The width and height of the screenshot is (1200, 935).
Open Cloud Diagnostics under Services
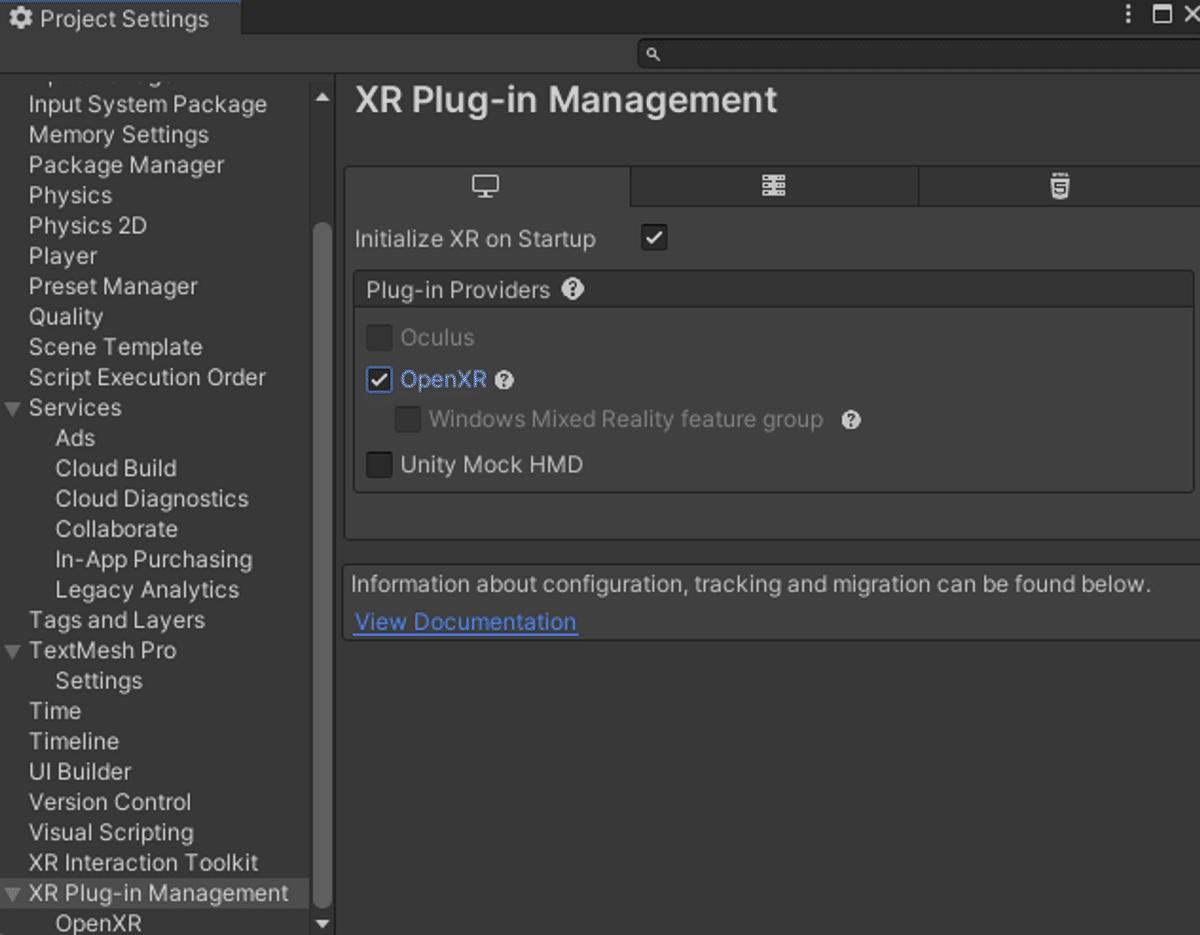(152, 499)
